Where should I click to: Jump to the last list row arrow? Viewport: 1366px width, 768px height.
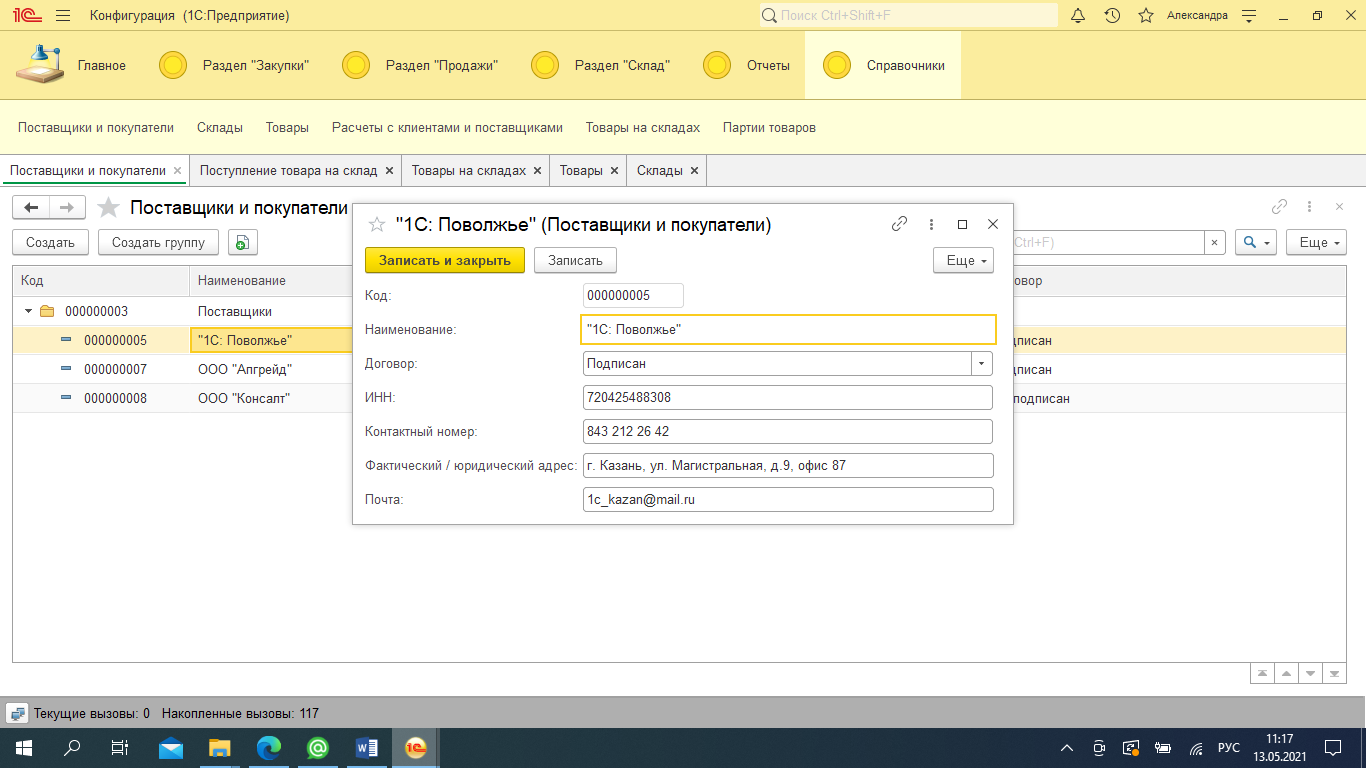(x=1333, y=673)
